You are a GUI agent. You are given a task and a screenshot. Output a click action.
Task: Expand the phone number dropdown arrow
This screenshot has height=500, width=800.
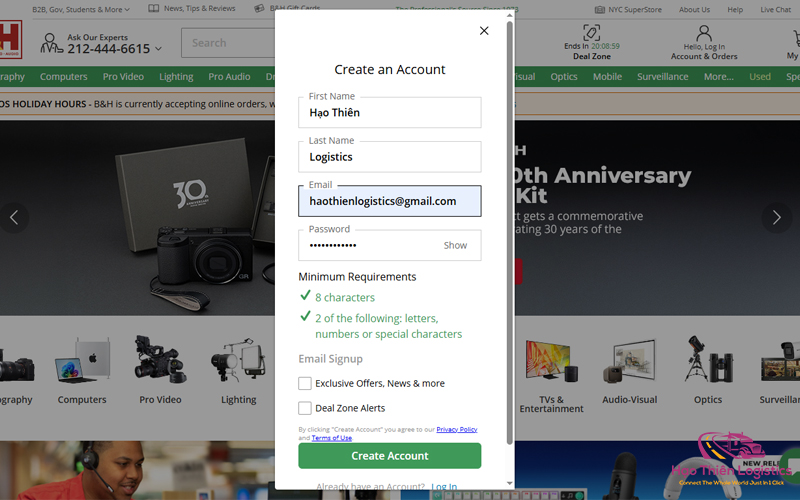click(x=158, y=49)
